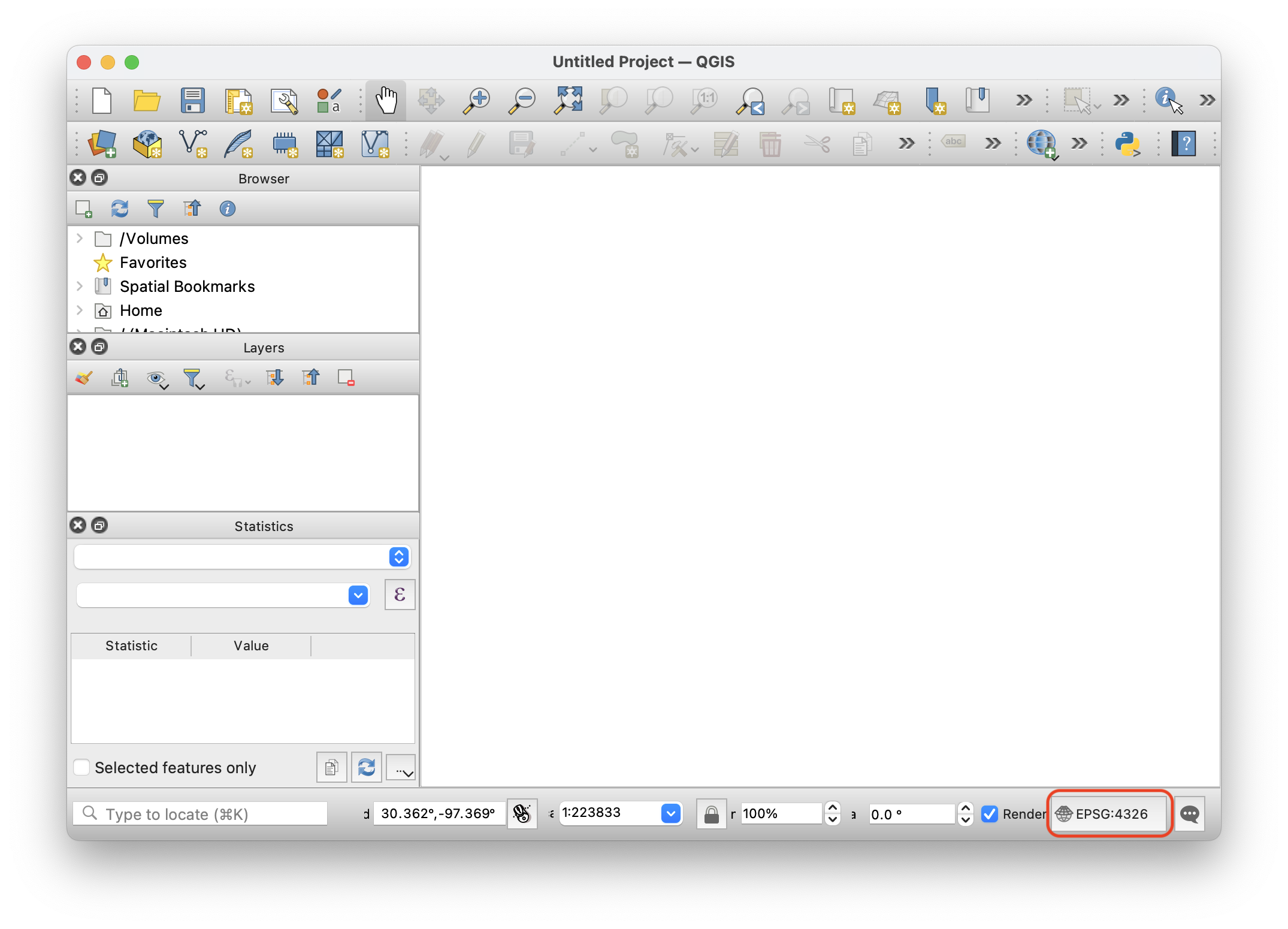Open the scale 1:223833 dropdown
1288x929 pixels.
click(x=670, y=813)
